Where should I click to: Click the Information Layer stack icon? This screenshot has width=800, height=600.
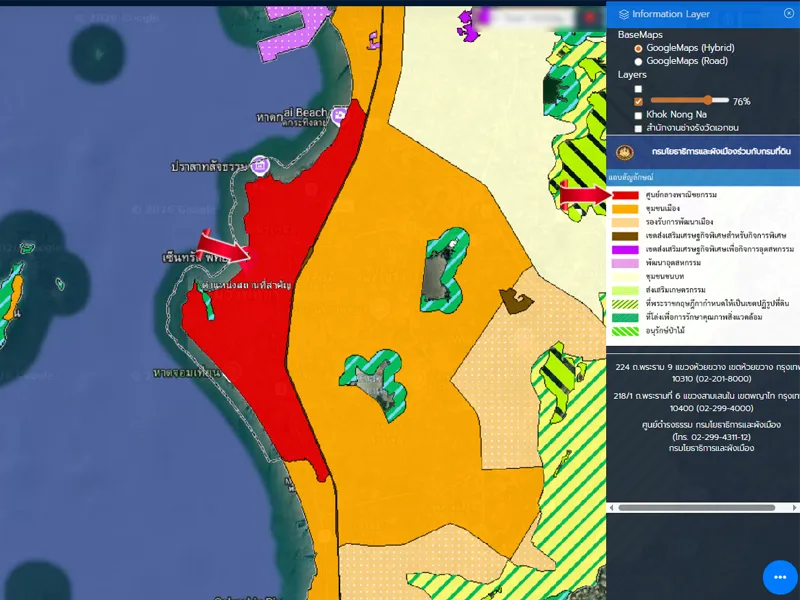tap(624, 14)
